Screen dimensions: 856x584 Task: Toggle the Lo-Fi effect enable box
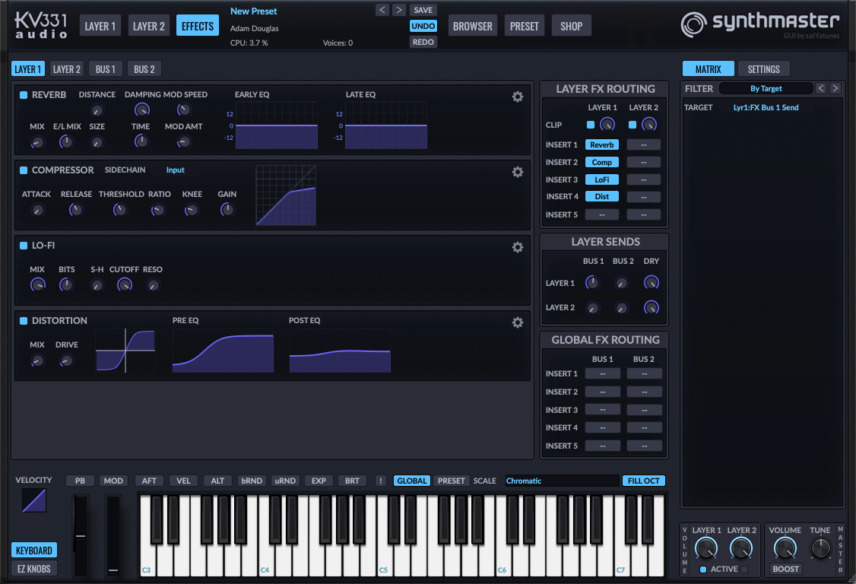(23, 246)
